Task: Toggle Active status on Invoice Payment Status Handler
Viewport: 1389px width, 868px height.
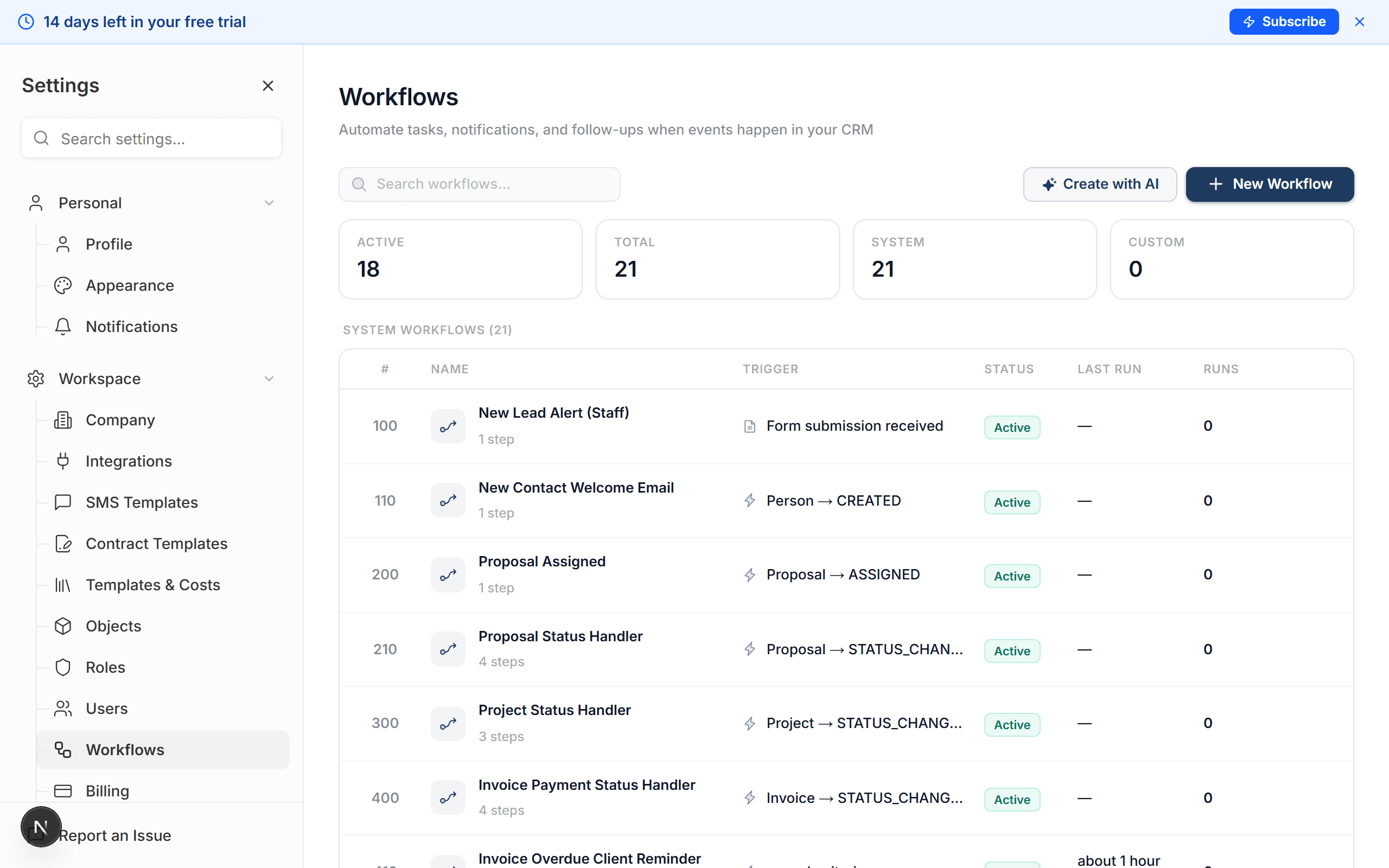Action: (1011, 799)
